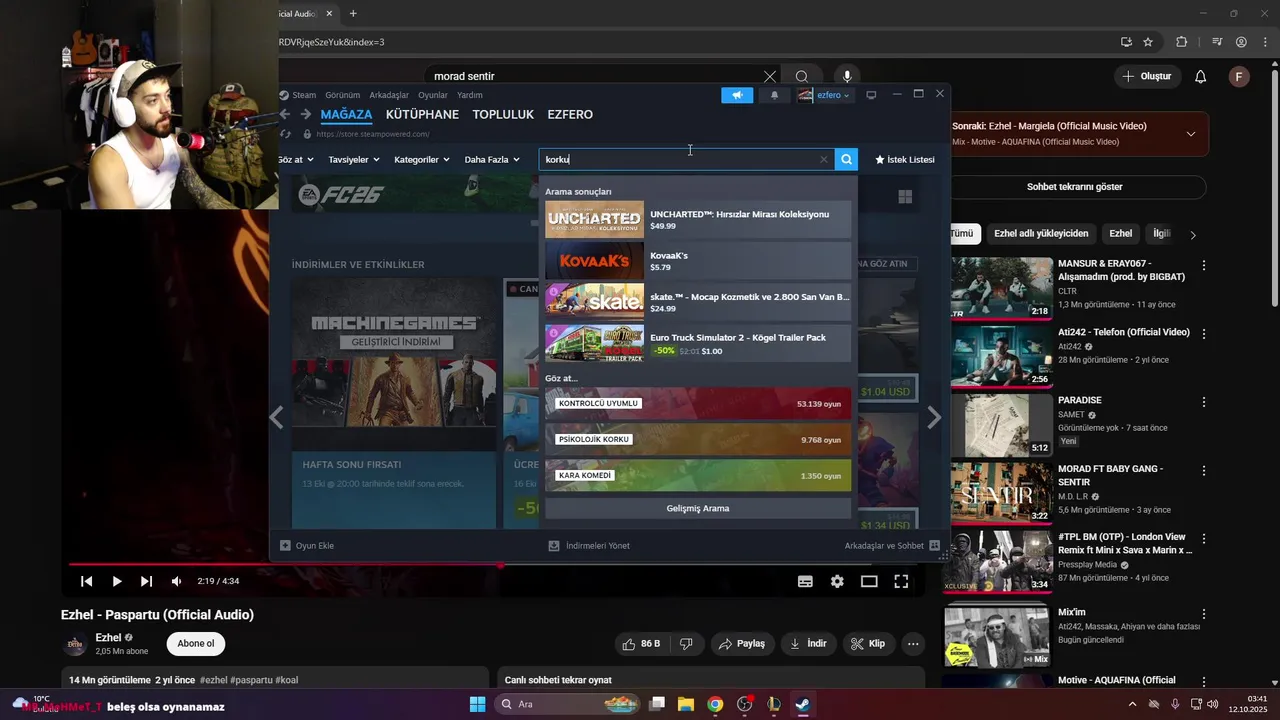1280x720 pixels.
Task: Open the Göz at dropdown in Steam
Action: [x=296, y=159]
